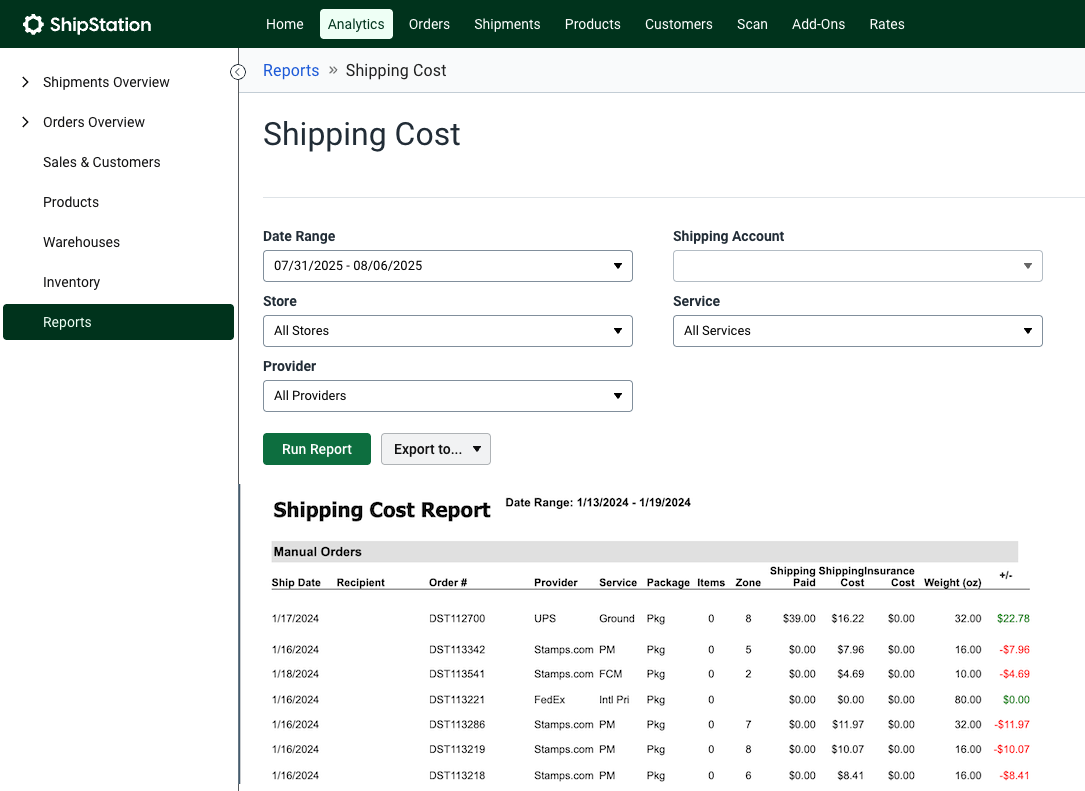Expand the Shipments Overview section
The height and width of the screenshot is (791, 1085).
coord(106,82)
